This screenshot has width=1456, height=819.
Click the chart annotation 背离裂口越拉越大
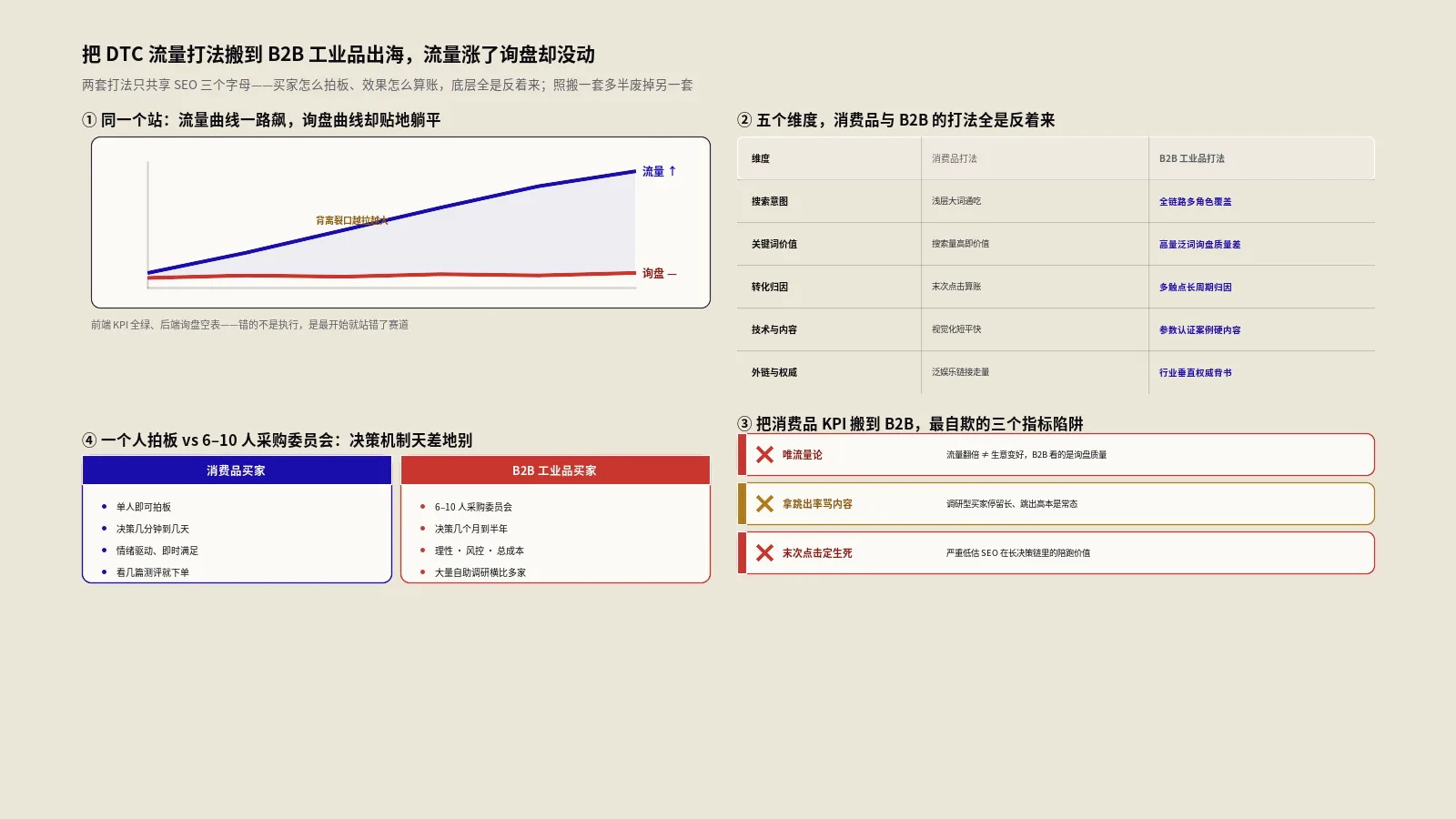click(x=351, y=220)
